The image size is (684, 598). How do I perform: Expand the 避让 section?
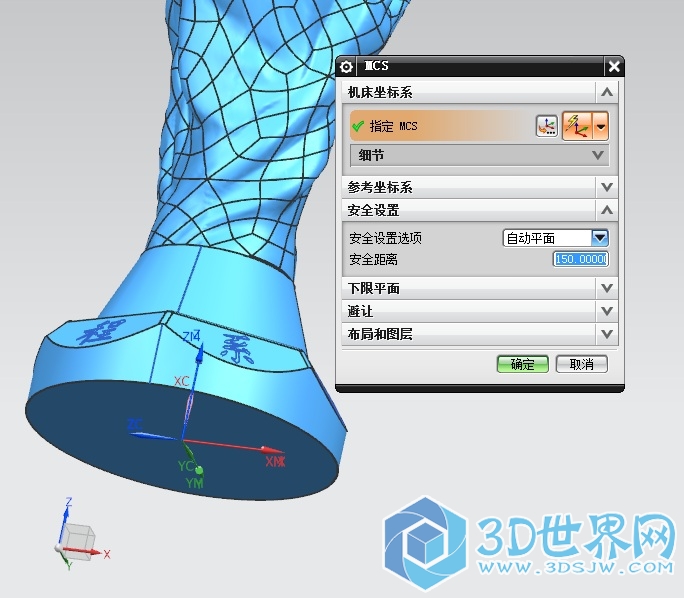(607, 311)
